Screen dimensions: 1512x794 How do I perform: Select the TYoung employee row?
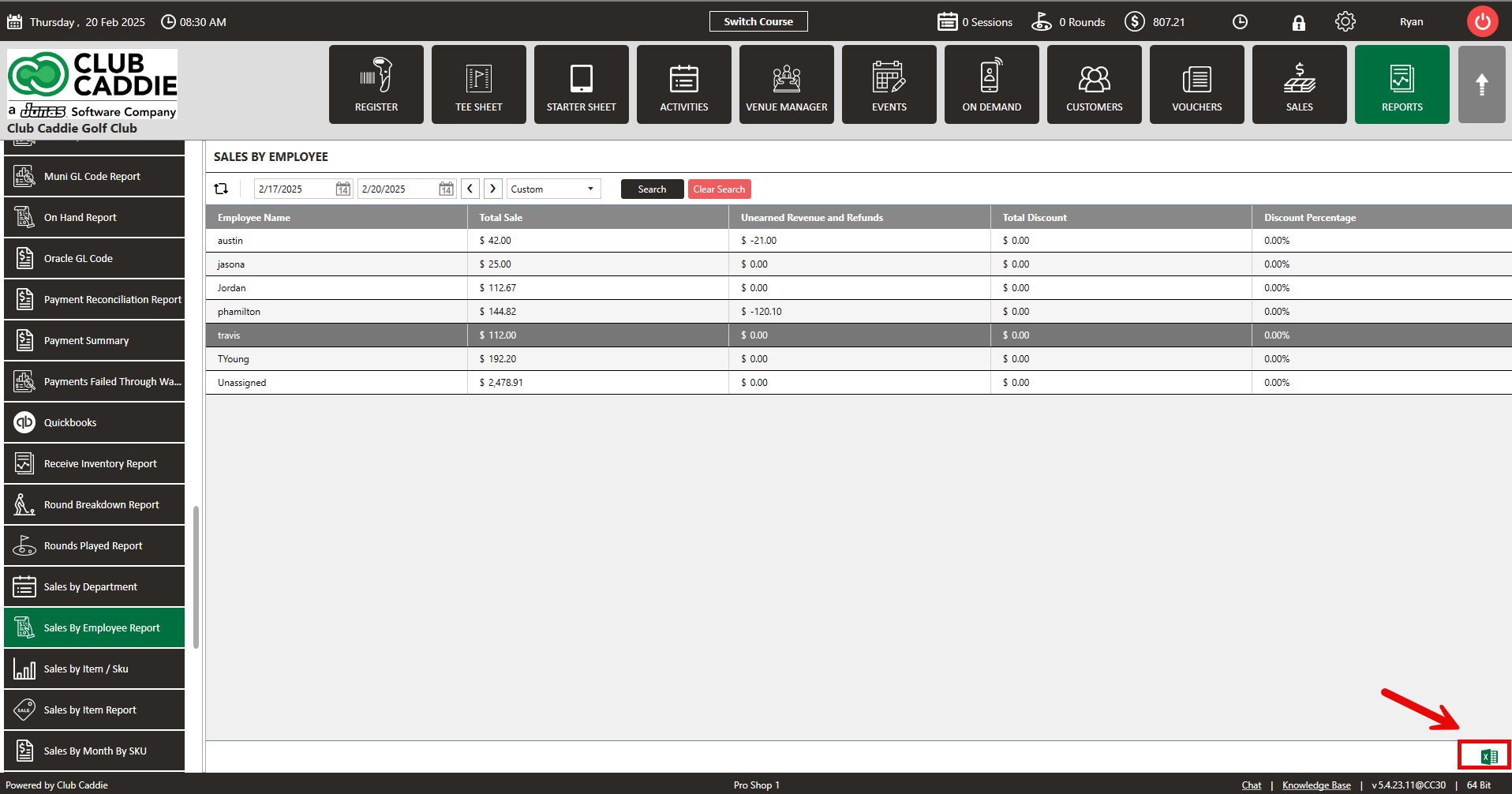point(859,359)
